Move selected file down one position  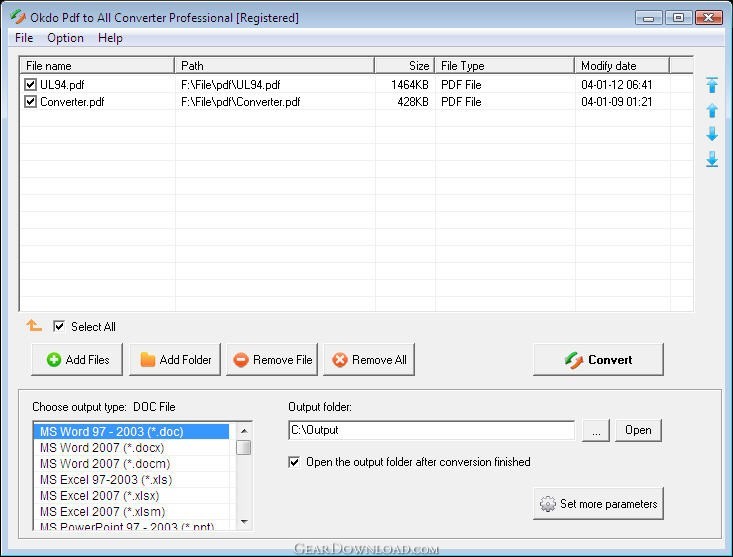point(711,134)
